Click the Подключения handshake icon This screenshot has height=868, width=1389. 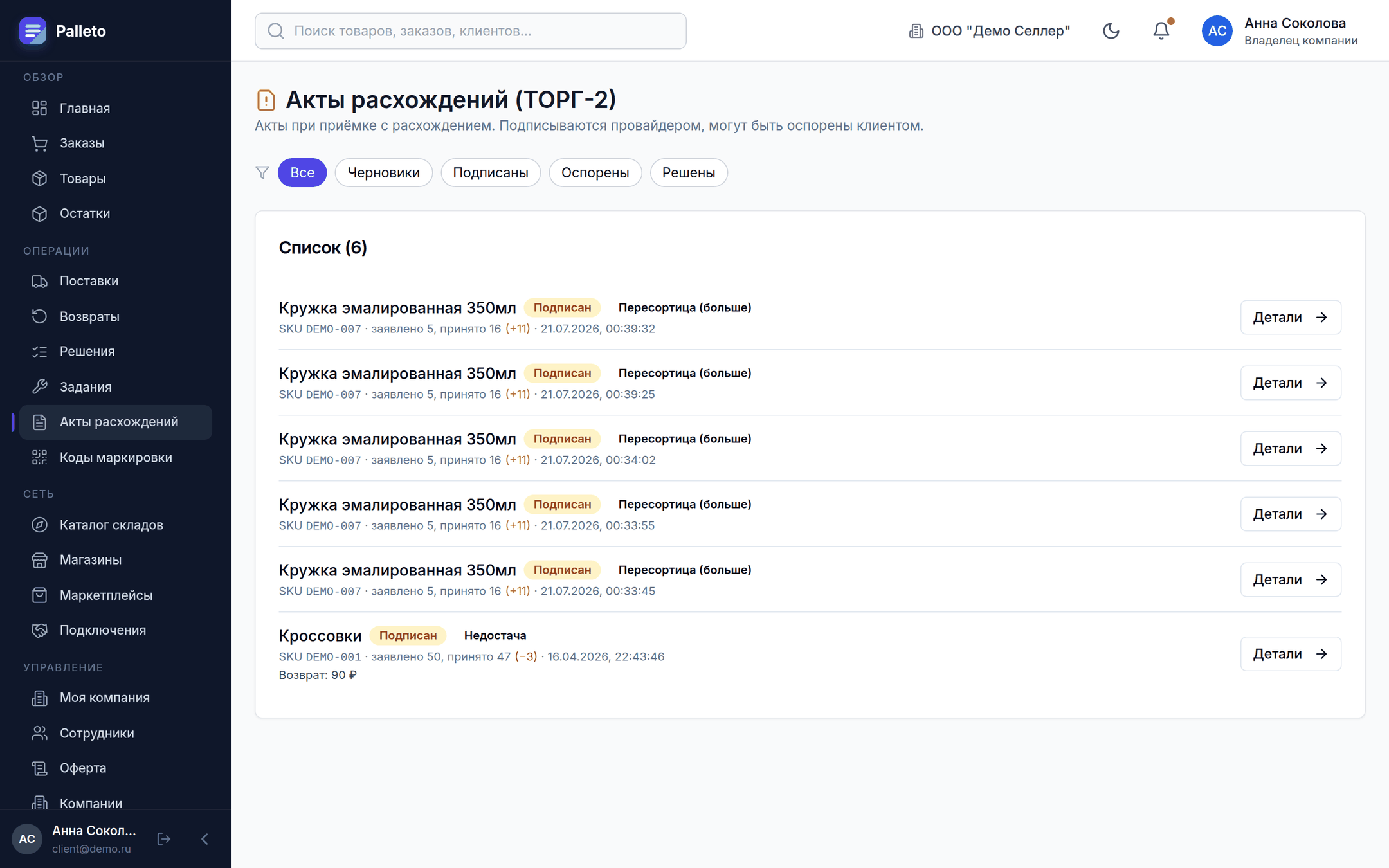coord(40,630)
